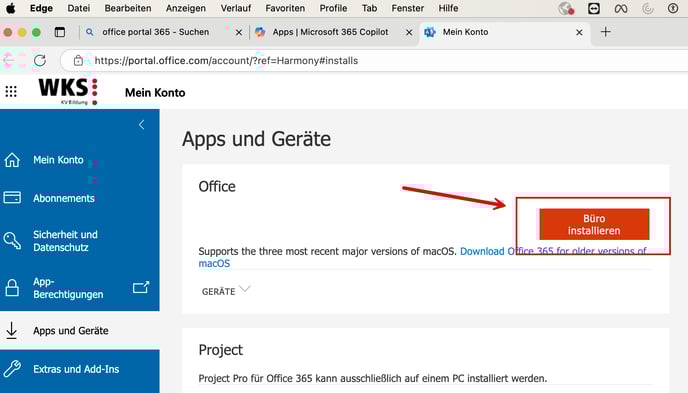Image resolution: width=688 pixels, height=393 pixels.
Task: Open the Datei menu
Action: click(79, 8)
